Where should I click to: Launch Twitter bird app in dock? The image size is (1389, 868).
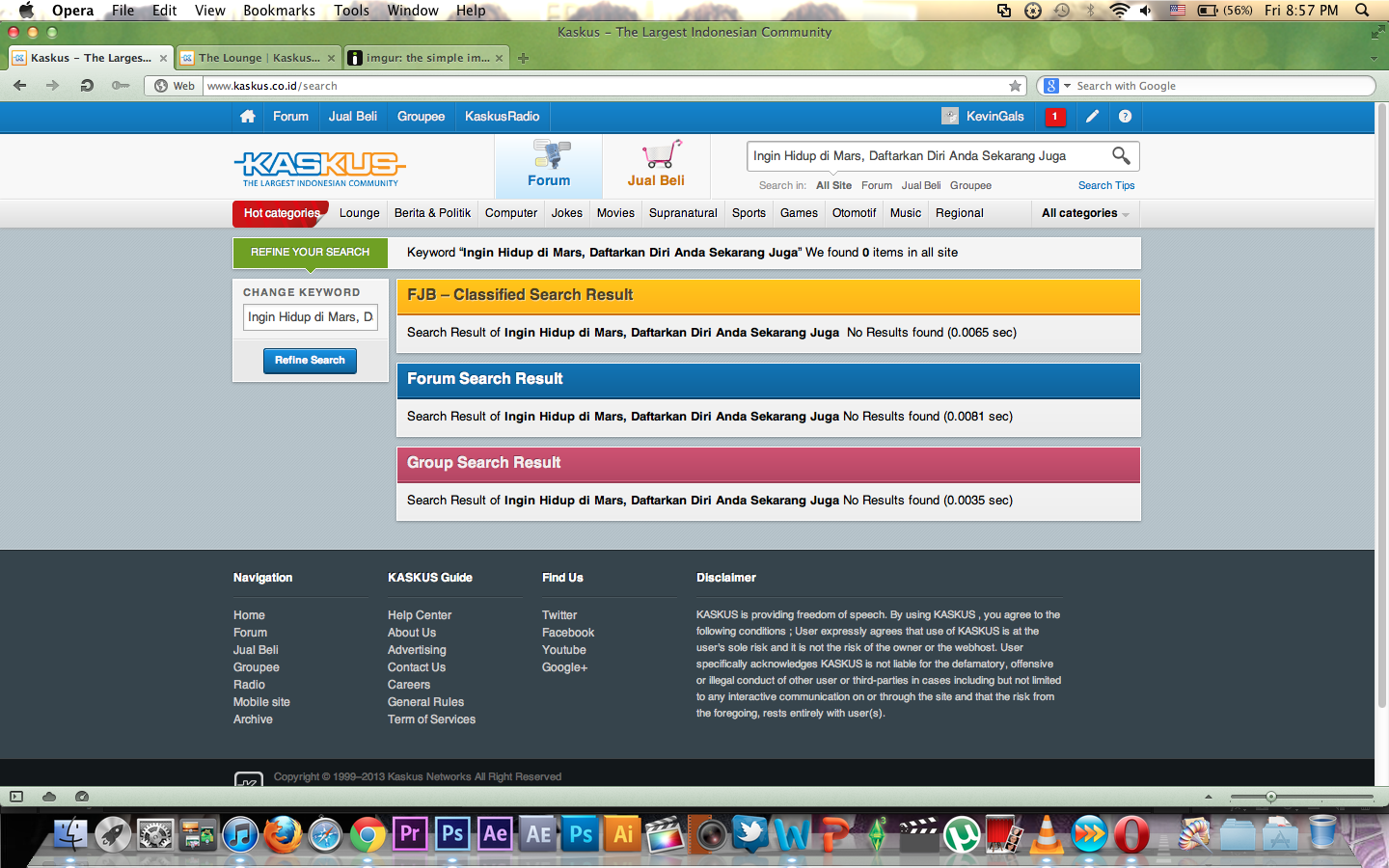749,834
